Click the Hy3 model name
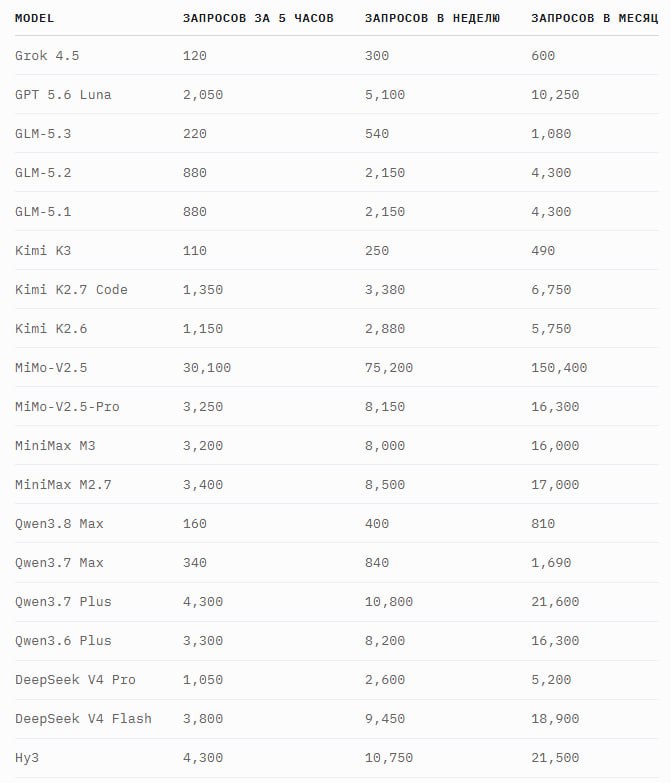 [x=27, y=758]
